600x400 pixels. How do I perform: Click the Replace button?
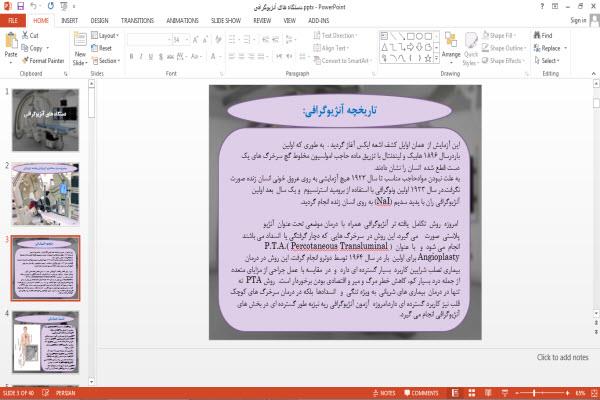[550, 48]
